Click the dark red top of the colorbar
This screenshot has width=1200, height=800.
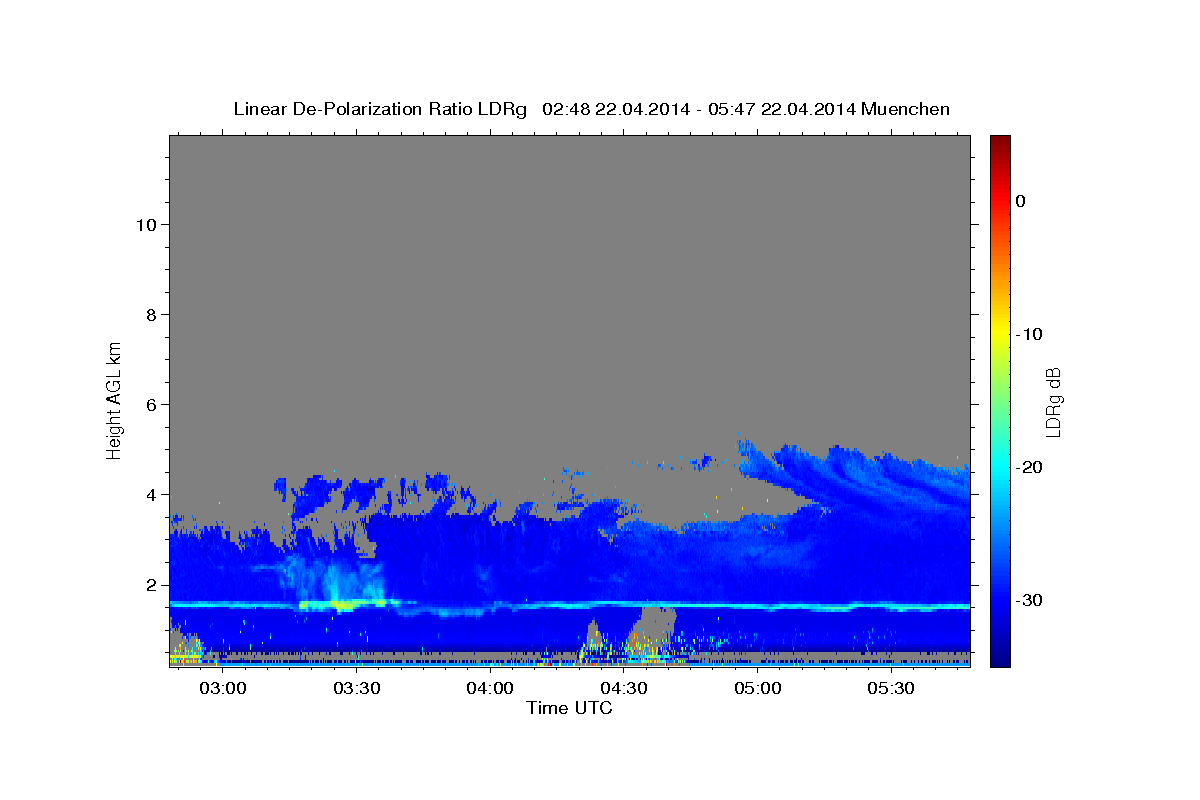pyautogui.click(x=1000, y=145)
